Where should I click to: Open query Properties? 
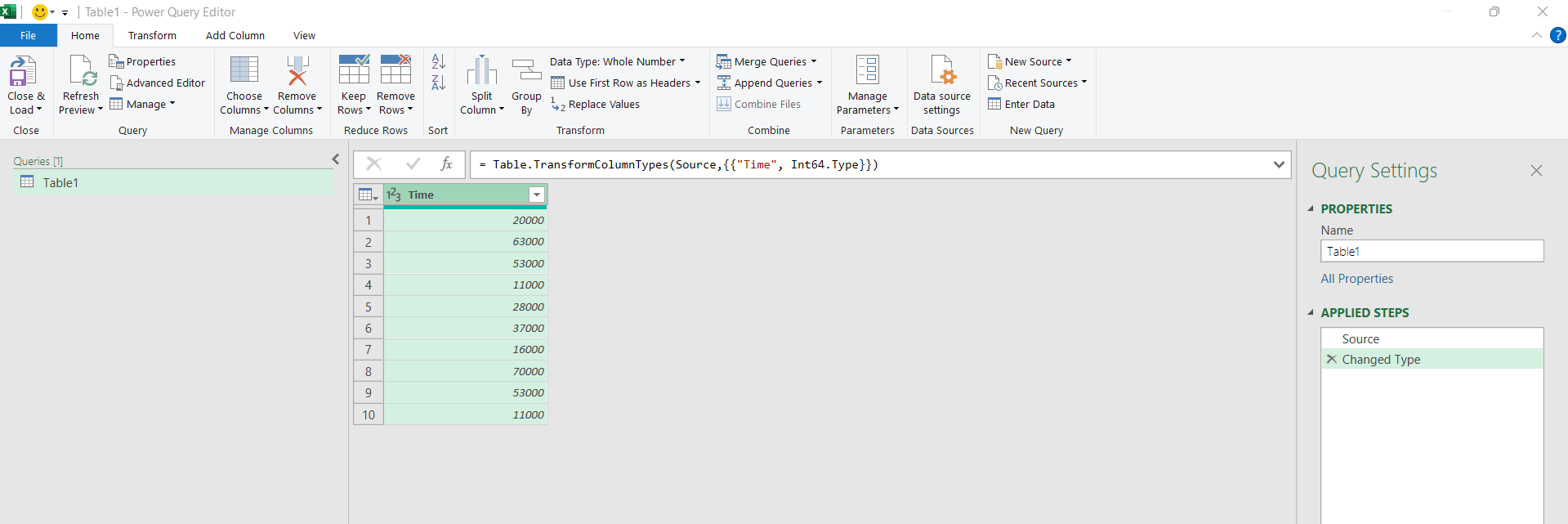coord(142,61)
